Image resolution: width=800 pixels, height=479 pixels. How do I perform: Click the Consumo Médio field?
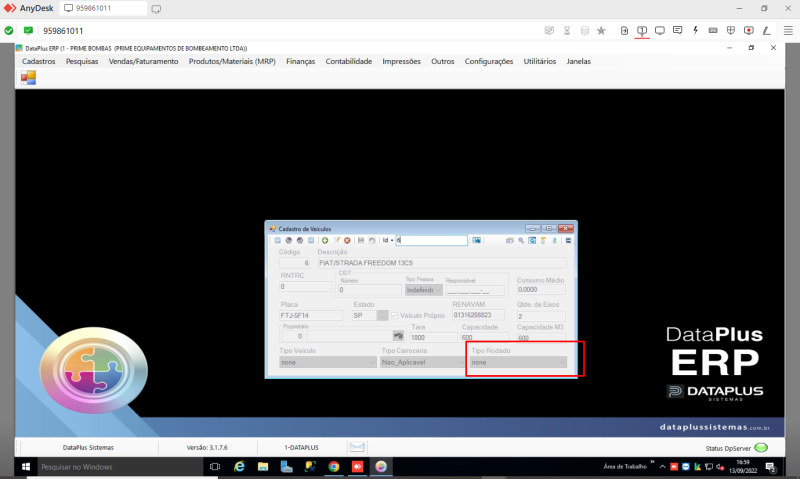[x=541, y=289]
